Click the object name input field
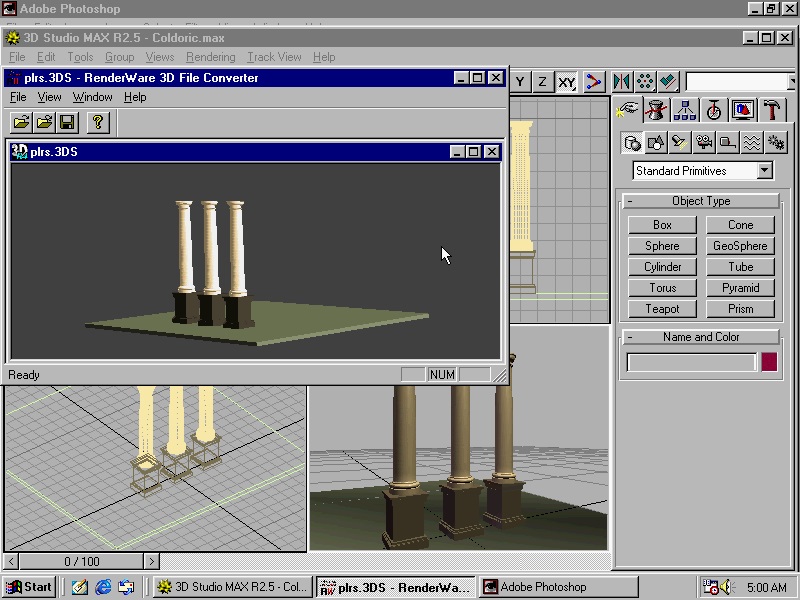Image resolution: width=800 pixels, height=600 pixels. 692,362
